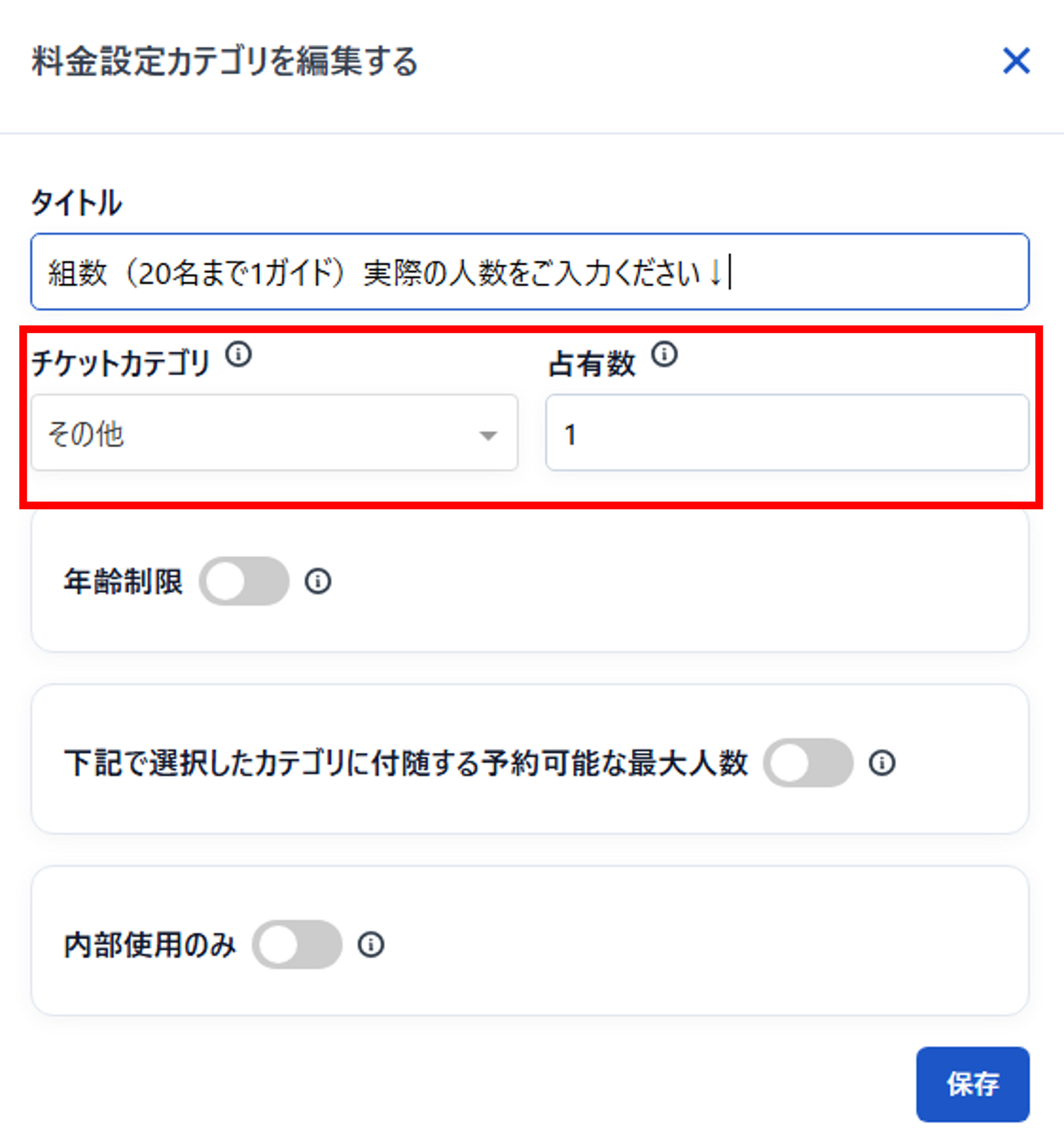Toggle 予約可能な最大人数 switch on

808,763
